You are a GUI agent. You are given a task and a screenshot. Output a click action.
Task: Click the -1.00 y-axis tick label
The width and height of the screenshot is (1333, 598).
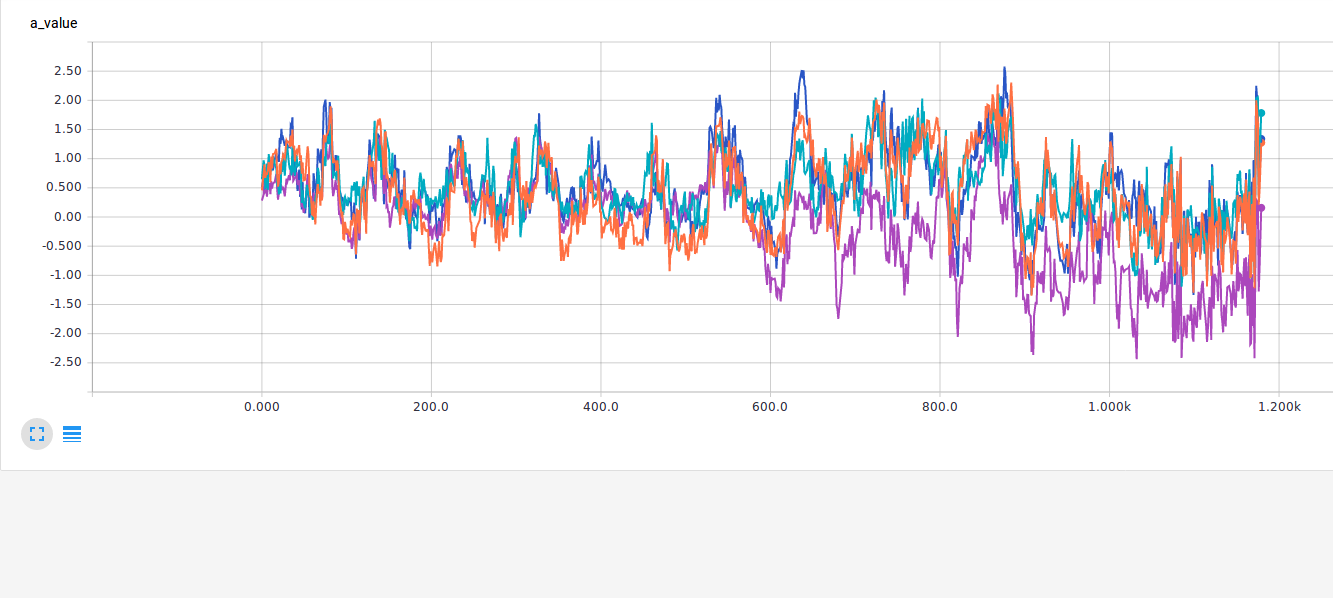pyautogui.click(x=66, y=275)
